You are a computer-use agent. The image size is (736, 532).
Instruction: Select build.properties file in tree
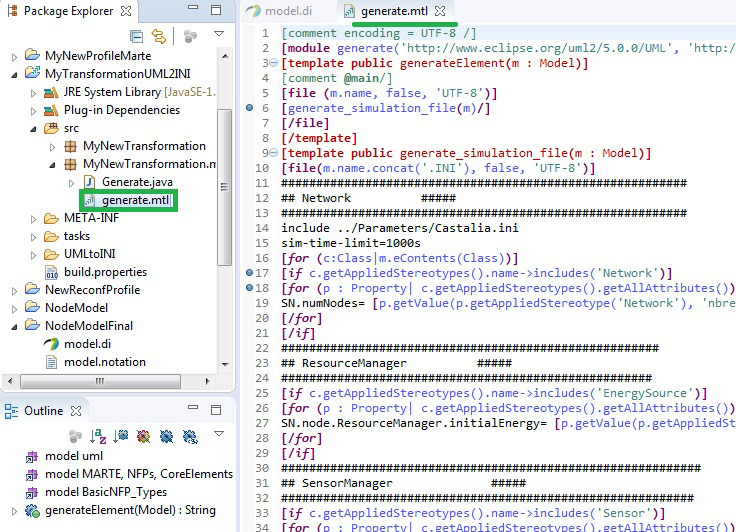click(x=105, y=272)
